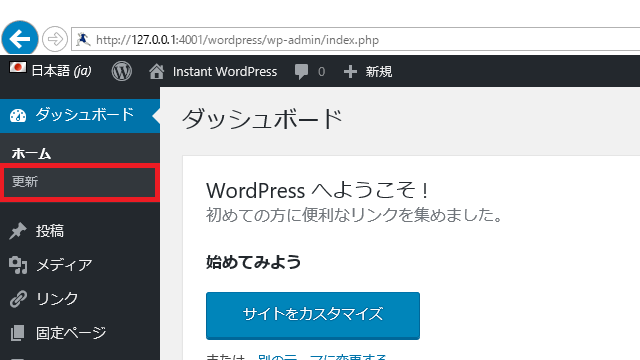The height and width of the screenshot is (360, 640).
Task: Visit the Instant WordPress site link
Action: pos(225,72)
